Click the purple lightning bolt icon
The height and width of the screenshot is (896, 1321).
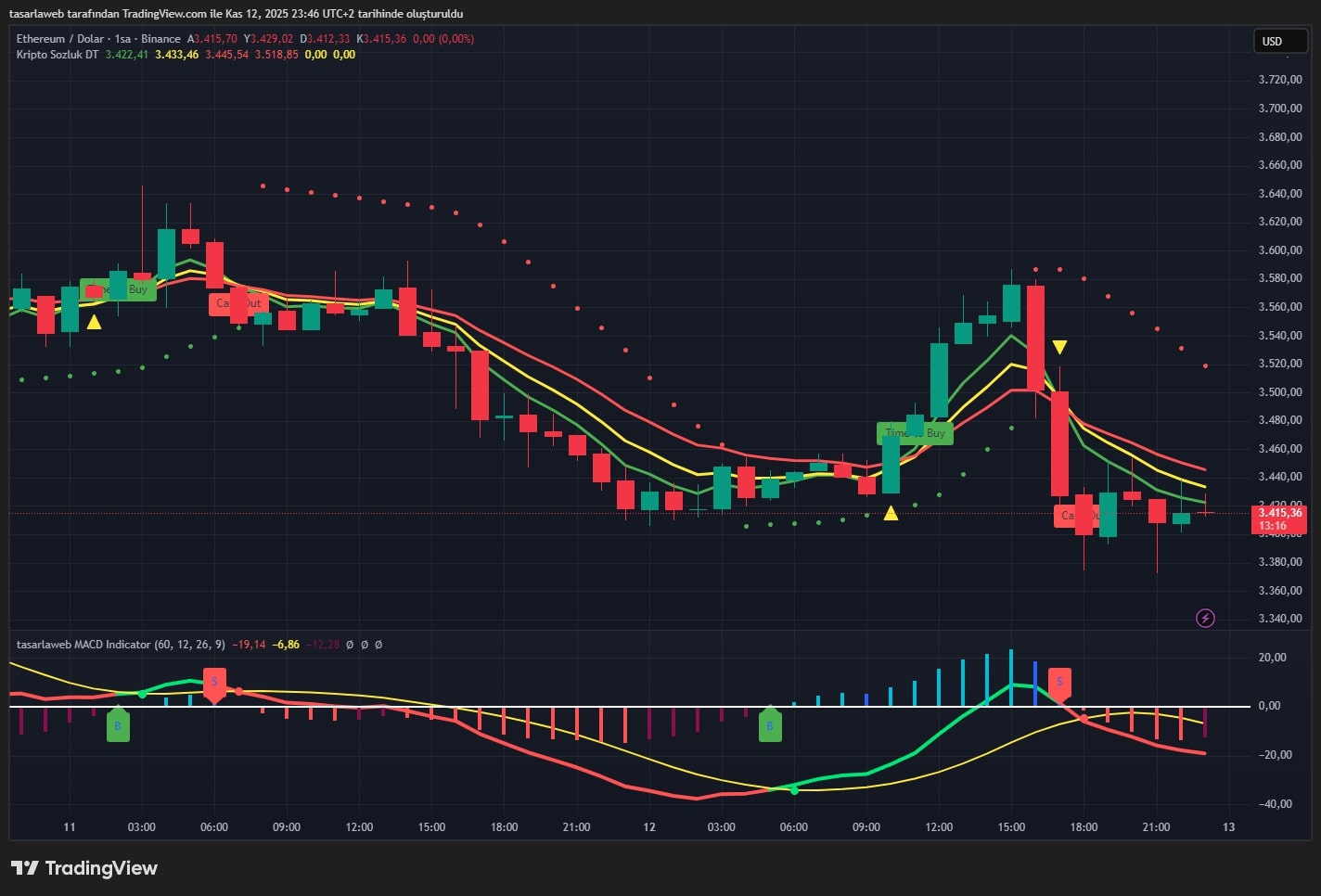[x=1205, y=618]
